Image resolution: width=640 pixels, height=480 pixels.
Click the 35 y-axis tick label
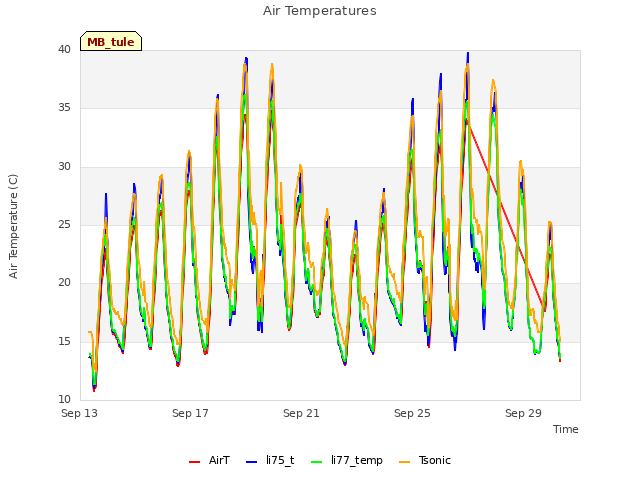click(x=64, y=108)
